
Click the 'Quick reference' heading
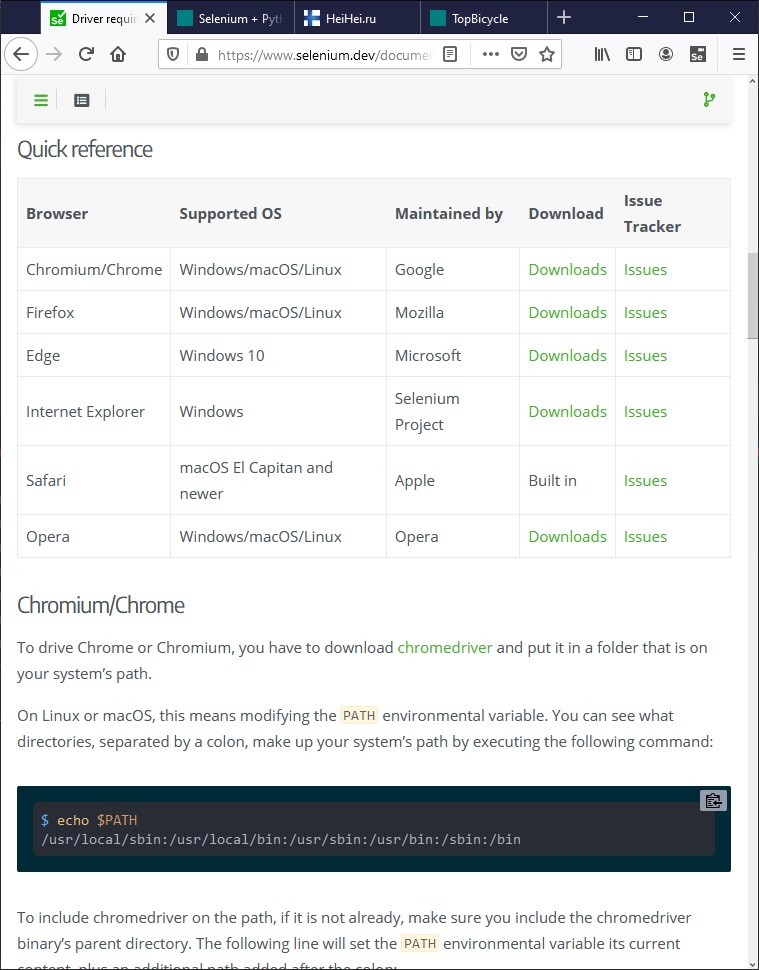click(x=85, y=149)
